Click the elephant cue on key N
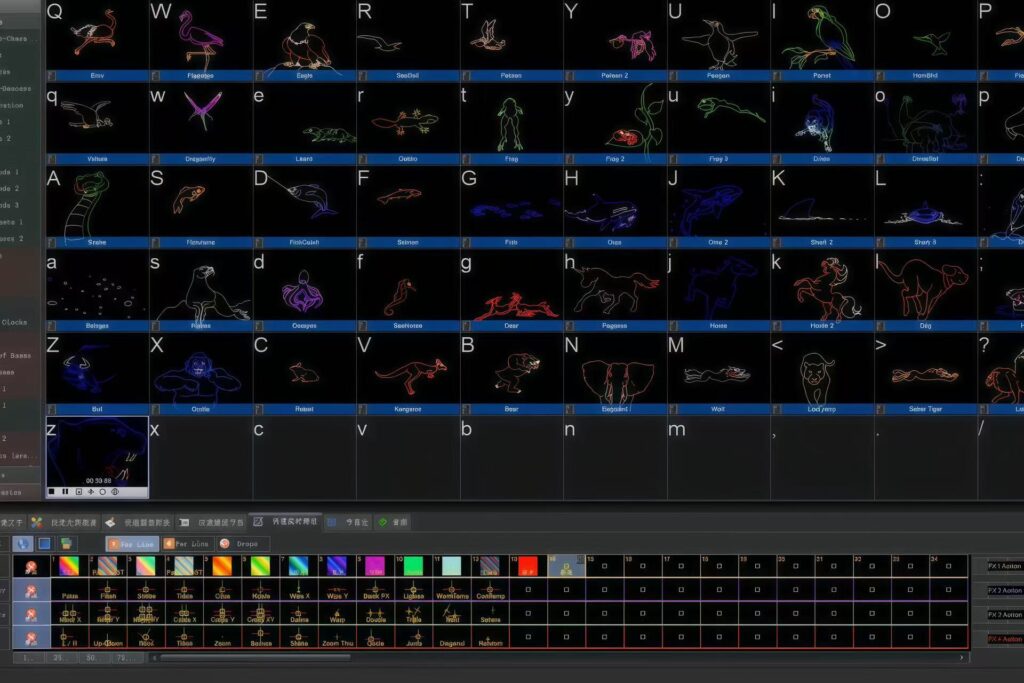 click(x=614, y=375)
